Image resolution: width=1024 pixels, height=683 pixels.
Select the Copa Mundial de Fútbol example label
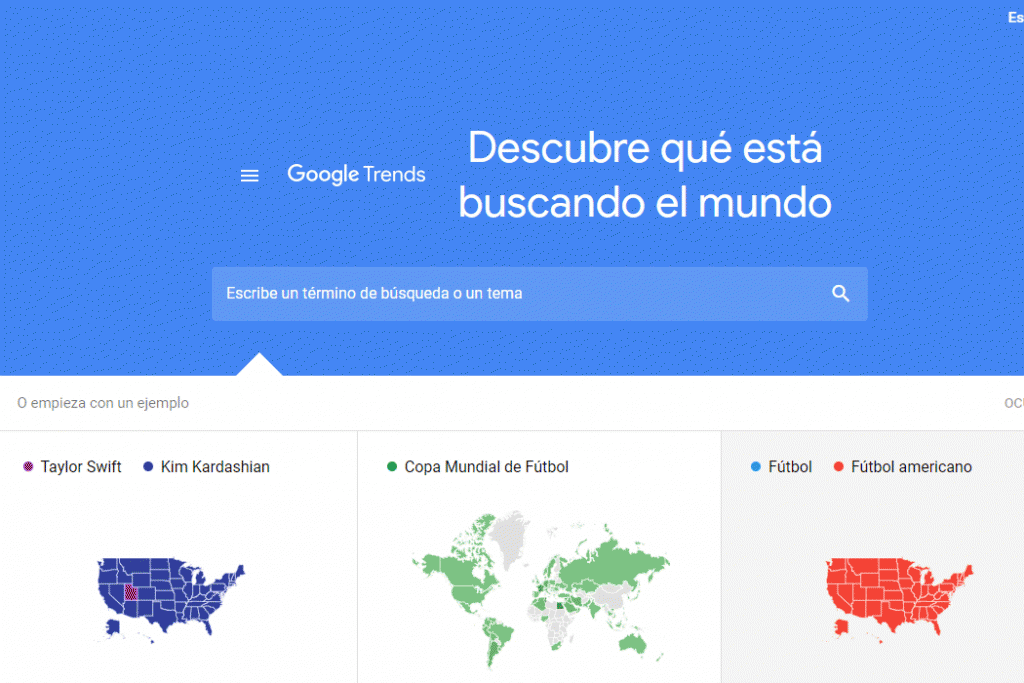coord(485,466)
